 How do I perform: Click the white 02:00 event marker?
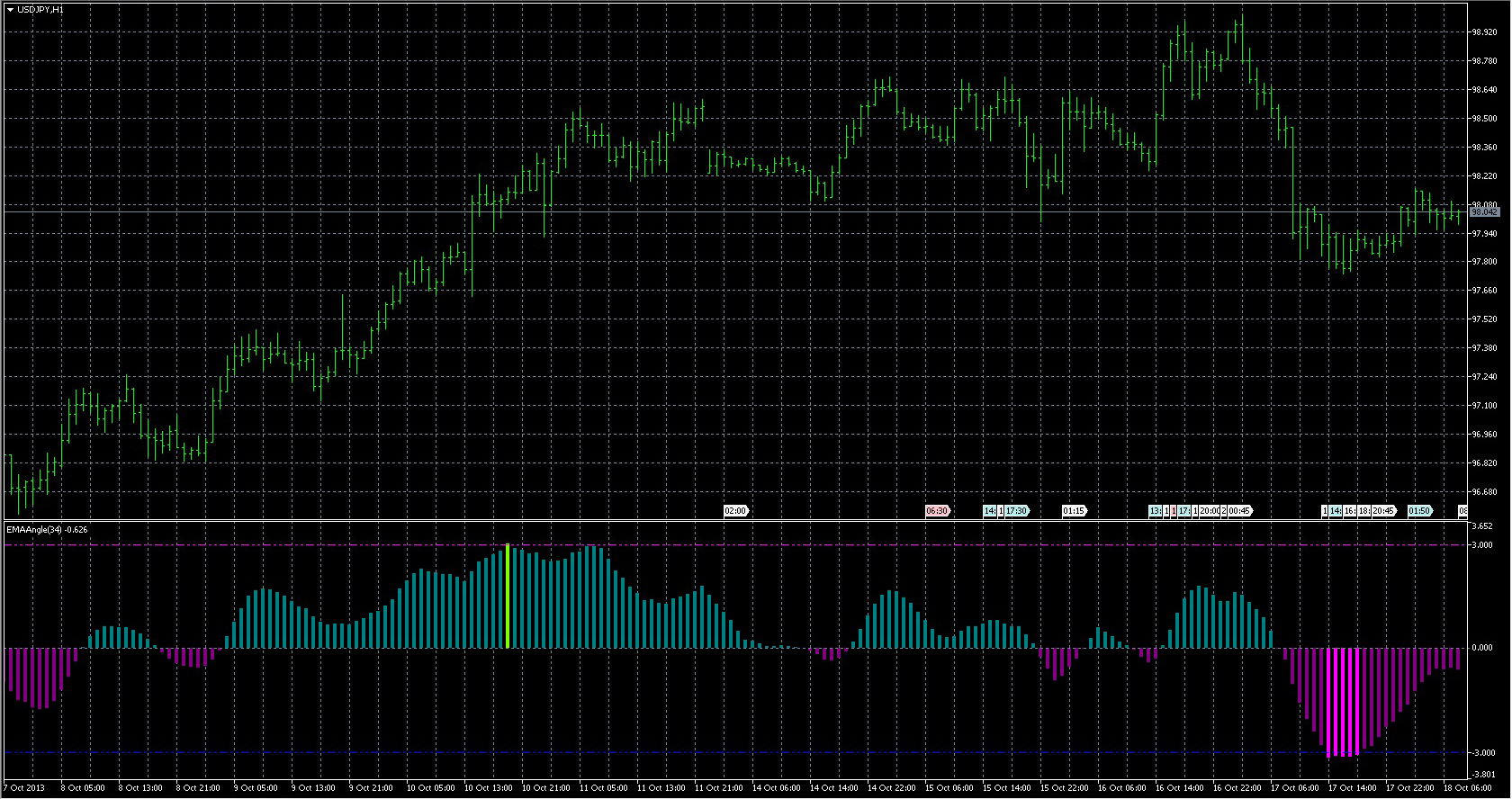pos(735,511)
